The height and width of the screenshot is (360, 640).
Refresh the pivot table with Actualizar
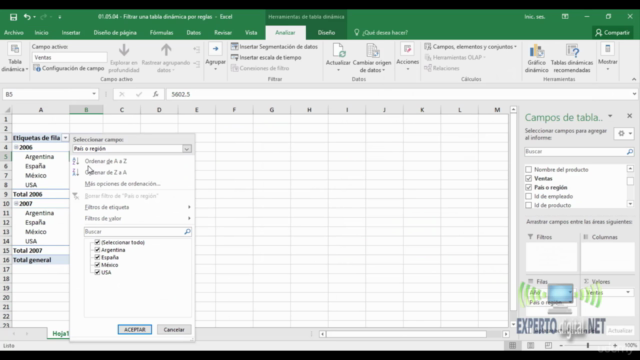[338, 57]
